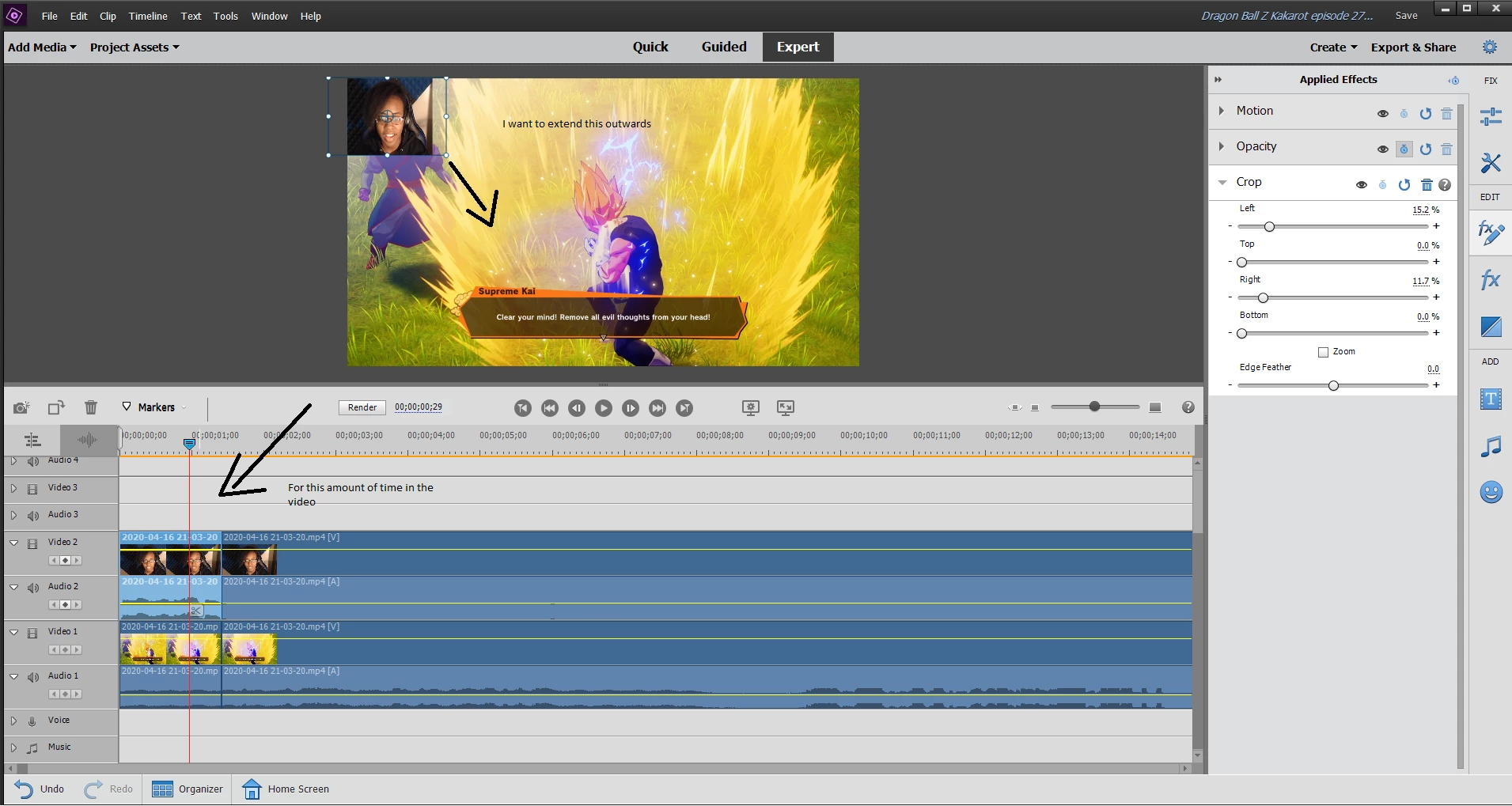Toggle Motion effect eye visibility
This screenshot has width=1512, height=806.
(x=1383, y=114)
